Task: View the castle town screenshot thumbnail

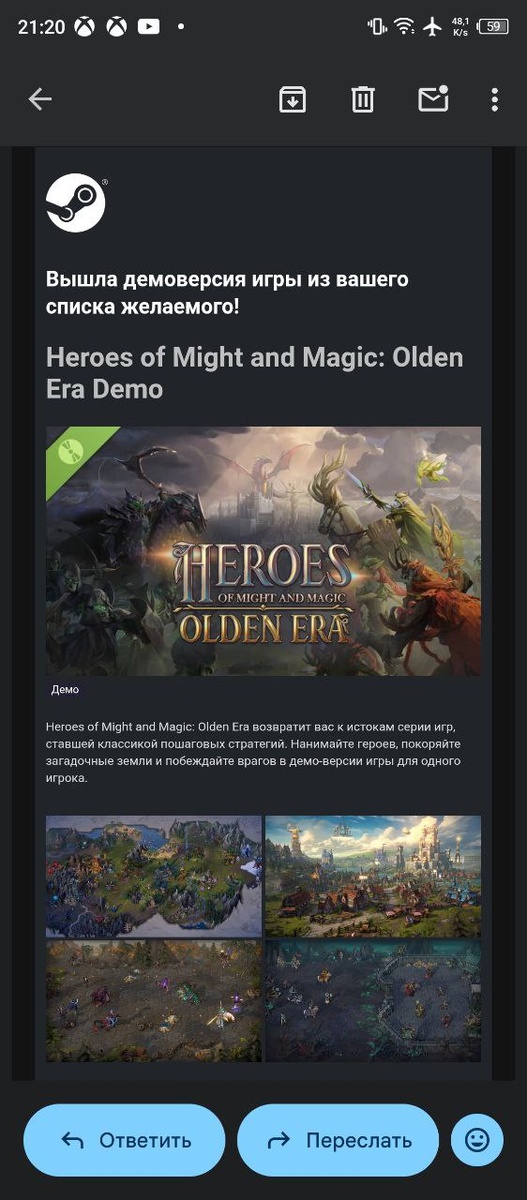Action: [373, 876]
